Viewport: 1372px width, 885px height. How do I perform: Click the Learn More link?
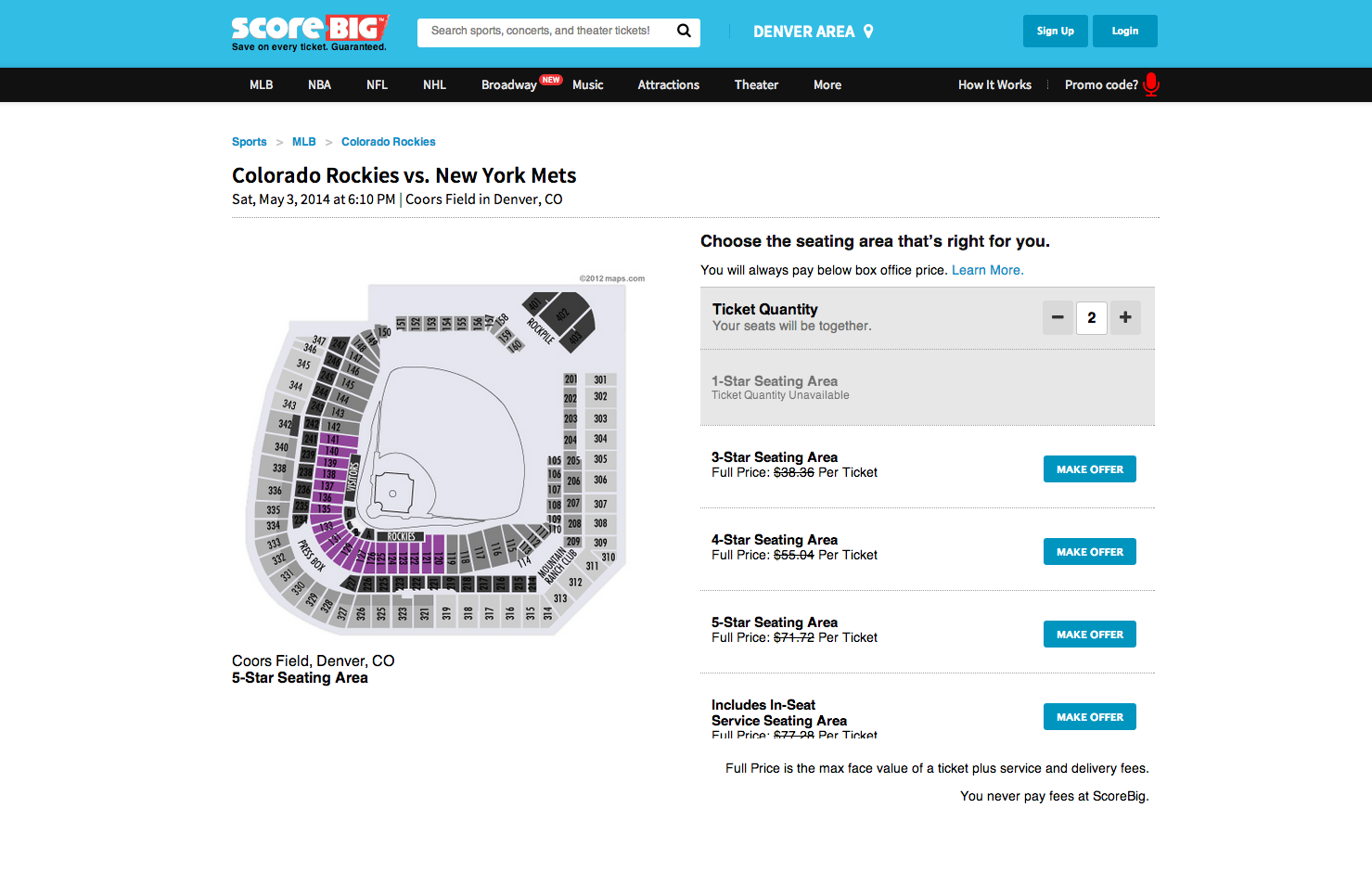987,270
